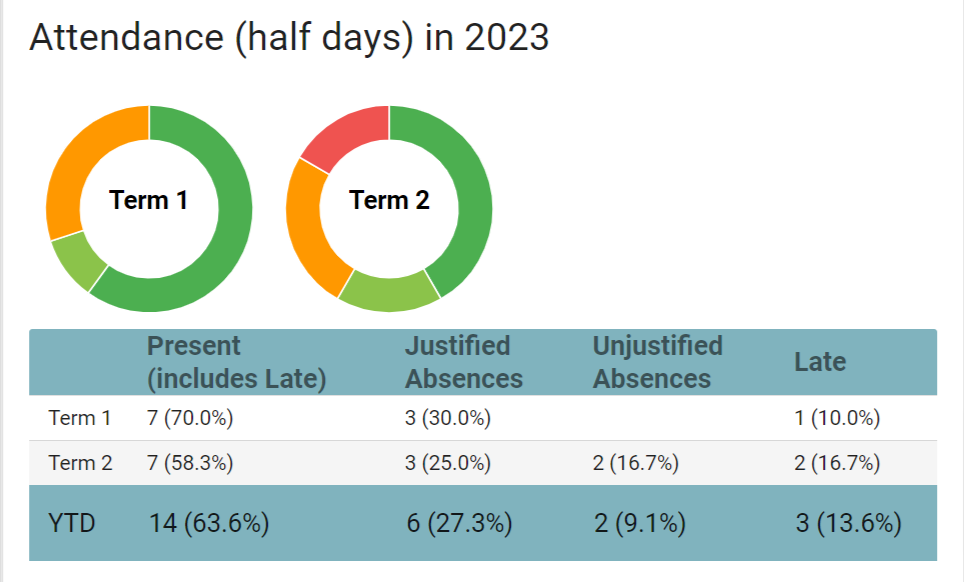
Task: Click Term 2 unjustified absences value 2 (16.7%)
Action: point(636,463)
